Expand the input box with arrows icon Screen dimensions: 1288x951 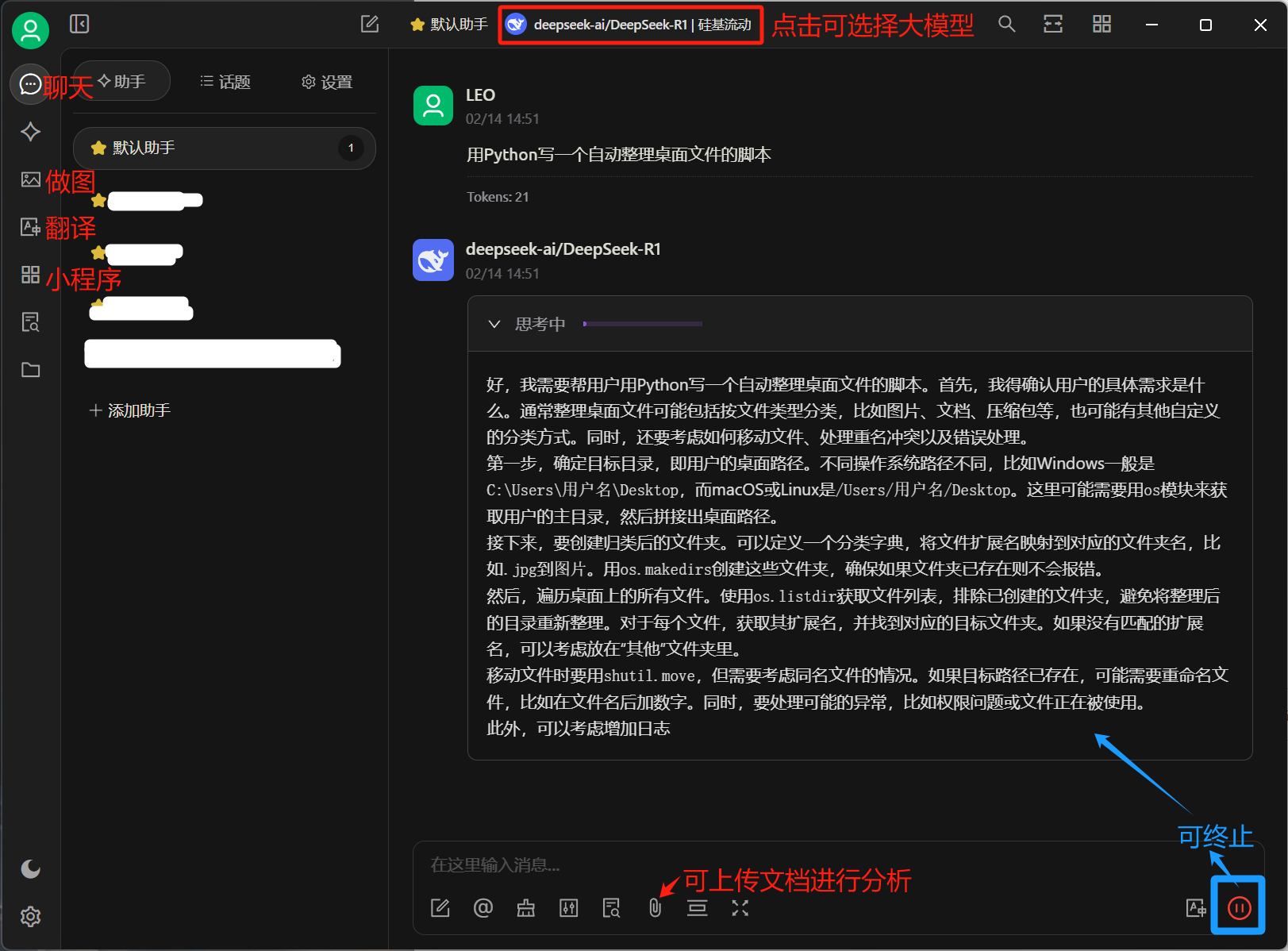[x=740, y=907]
